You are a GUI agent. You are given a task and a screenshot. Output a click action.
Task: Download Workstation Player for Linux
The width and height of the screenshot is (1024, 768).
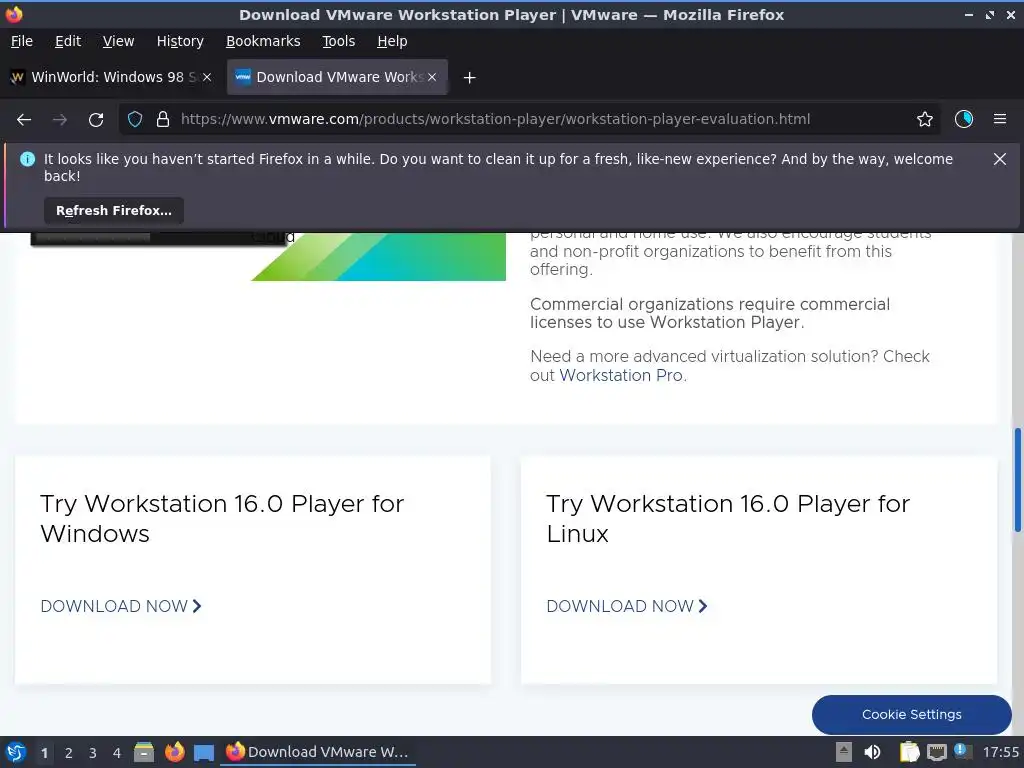point(627,606)
